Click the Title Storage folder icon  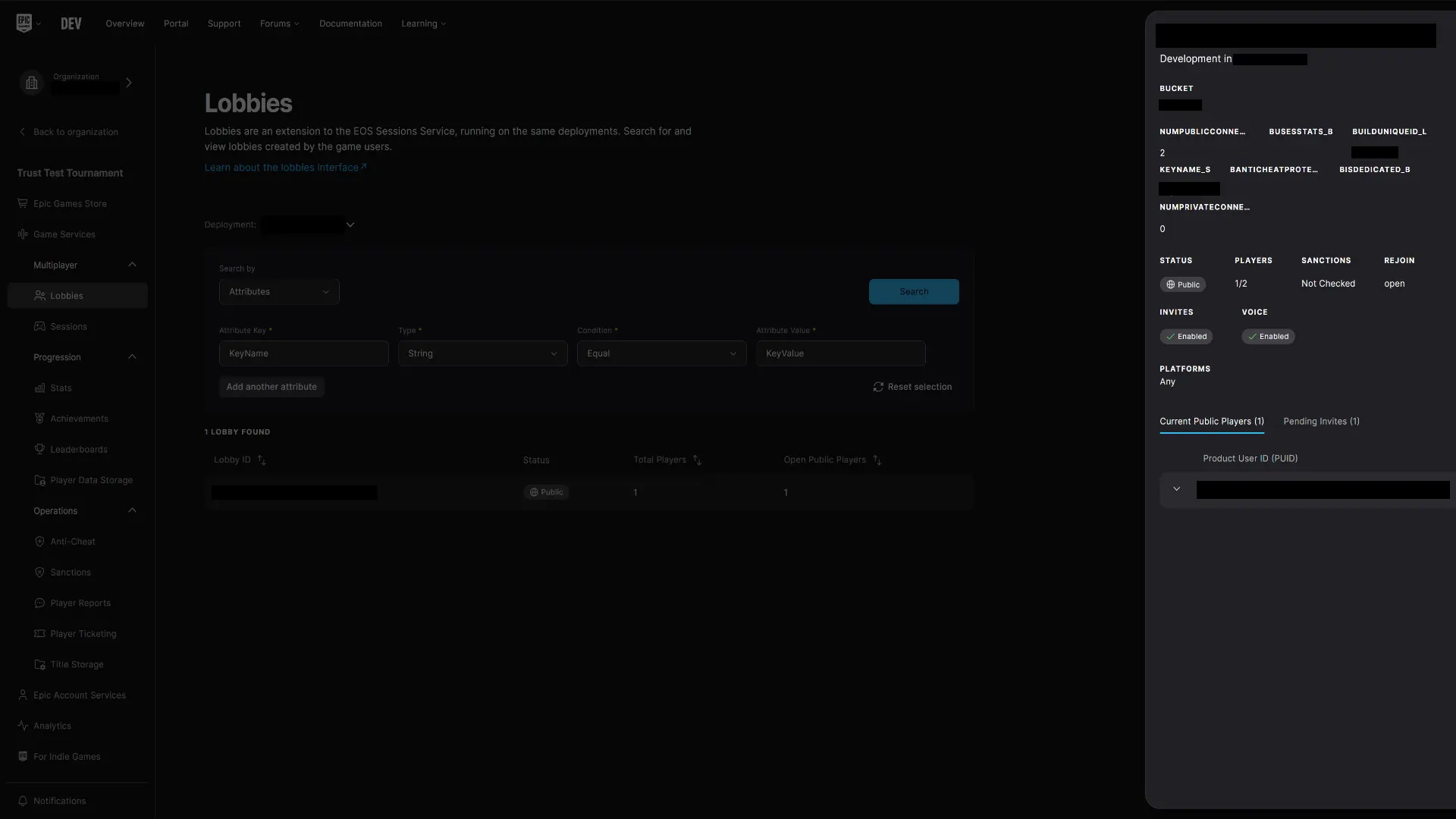(x=39, y=664)
